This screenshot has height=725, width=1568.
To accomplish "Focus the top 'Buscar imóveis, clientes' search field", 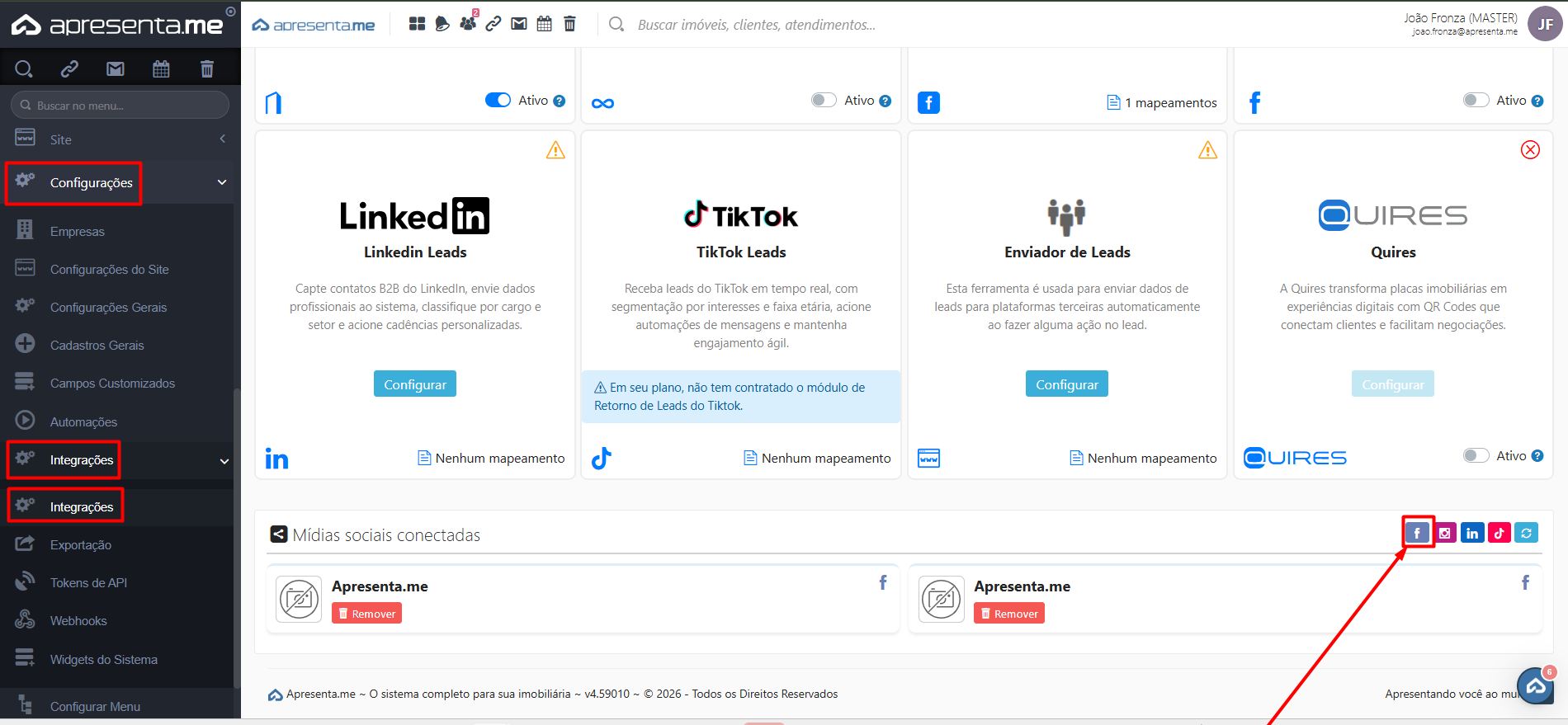I will (756, 25).
